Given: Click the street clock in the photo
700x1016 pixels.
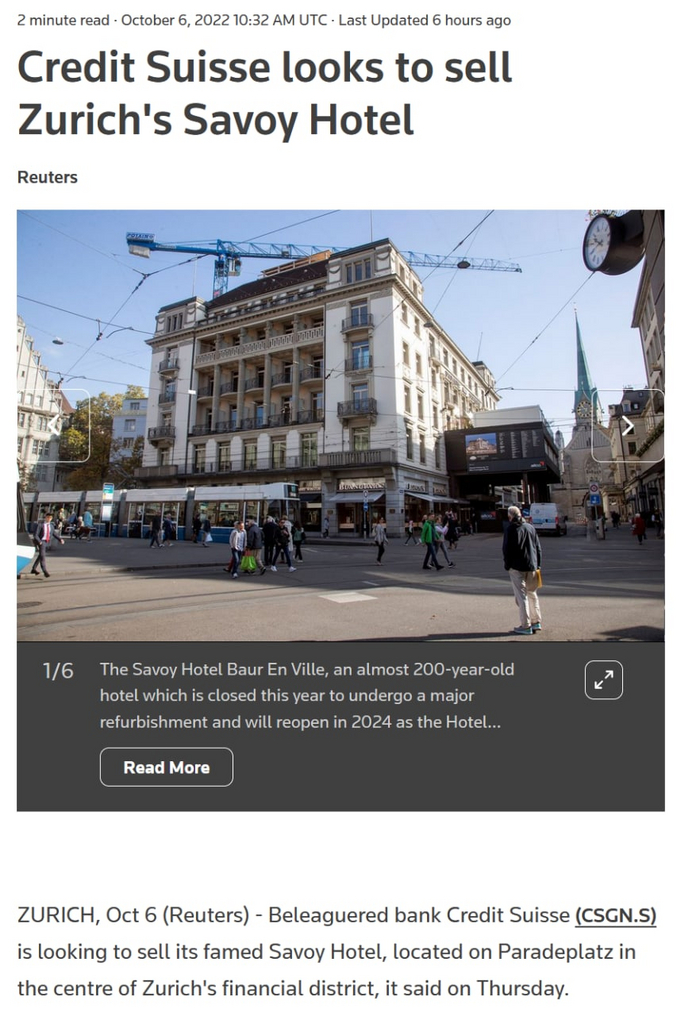Looking at the screenshot, I should tap(611, 242).
